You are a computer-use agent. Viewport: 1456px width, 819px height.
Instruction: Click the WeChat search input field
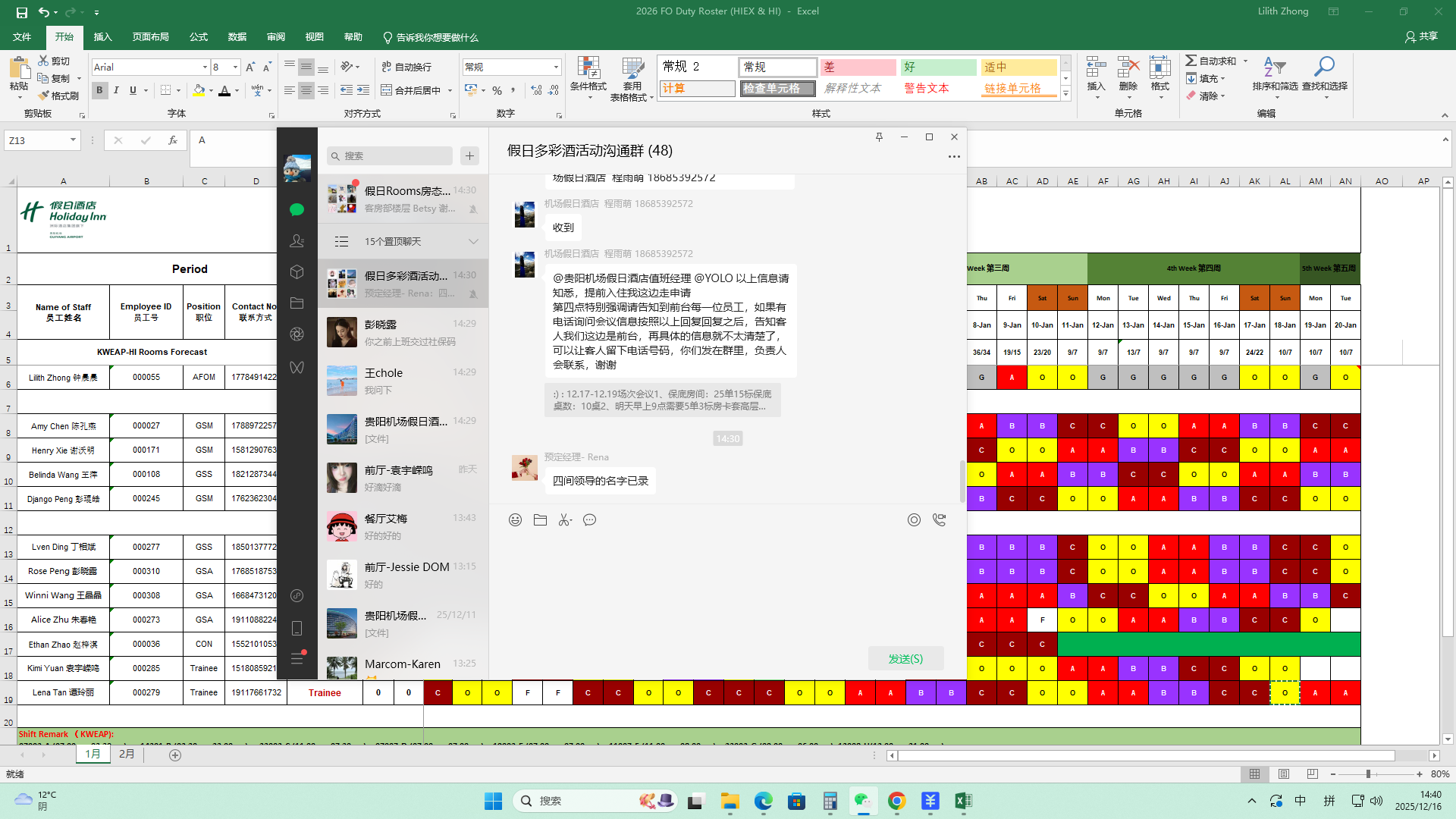(x=394, y=156)
